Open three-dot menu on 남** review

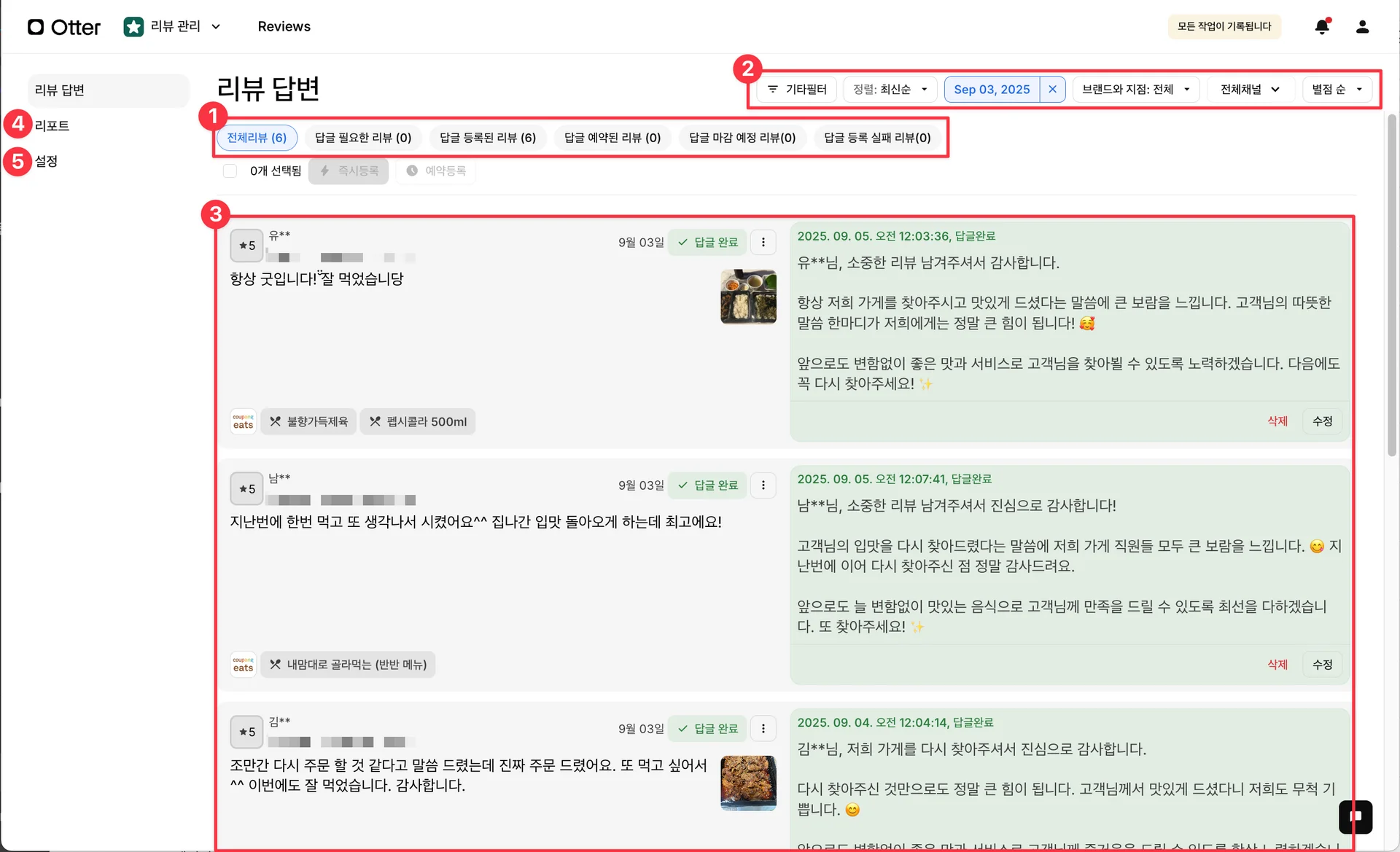coord(763,485)
